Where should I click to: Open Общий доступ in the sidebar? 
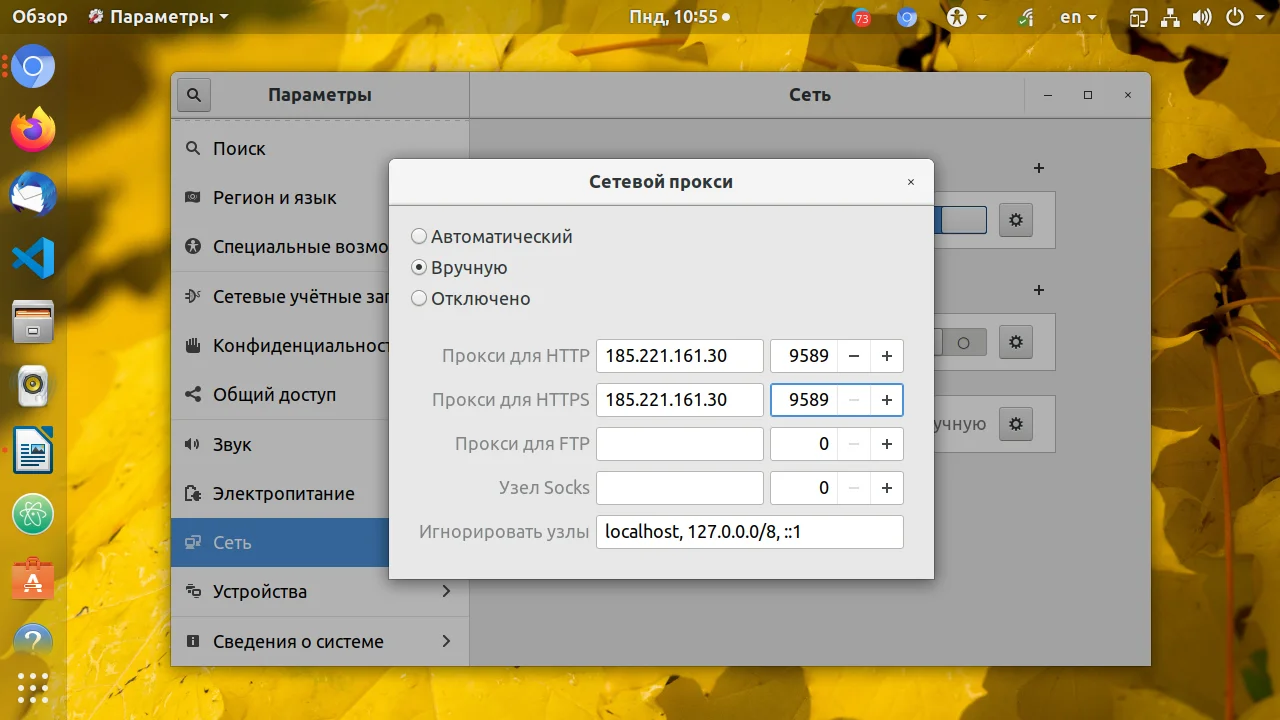click(x=280, y=395)
